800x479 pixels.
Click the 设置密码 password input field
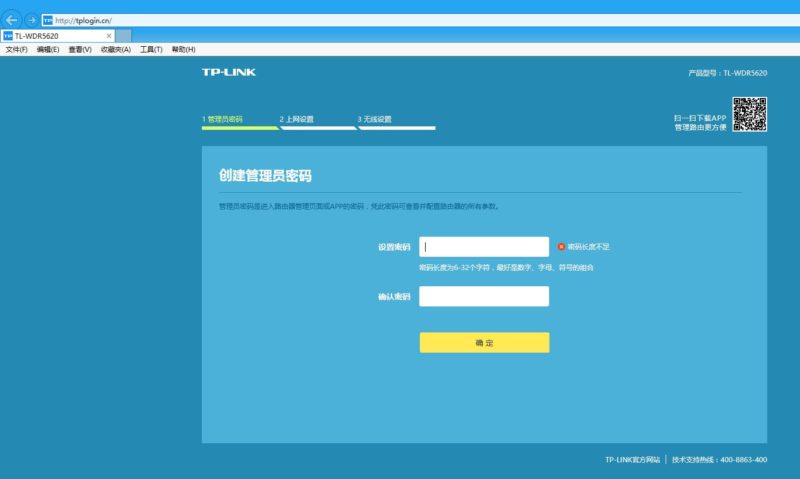point(484,247)
